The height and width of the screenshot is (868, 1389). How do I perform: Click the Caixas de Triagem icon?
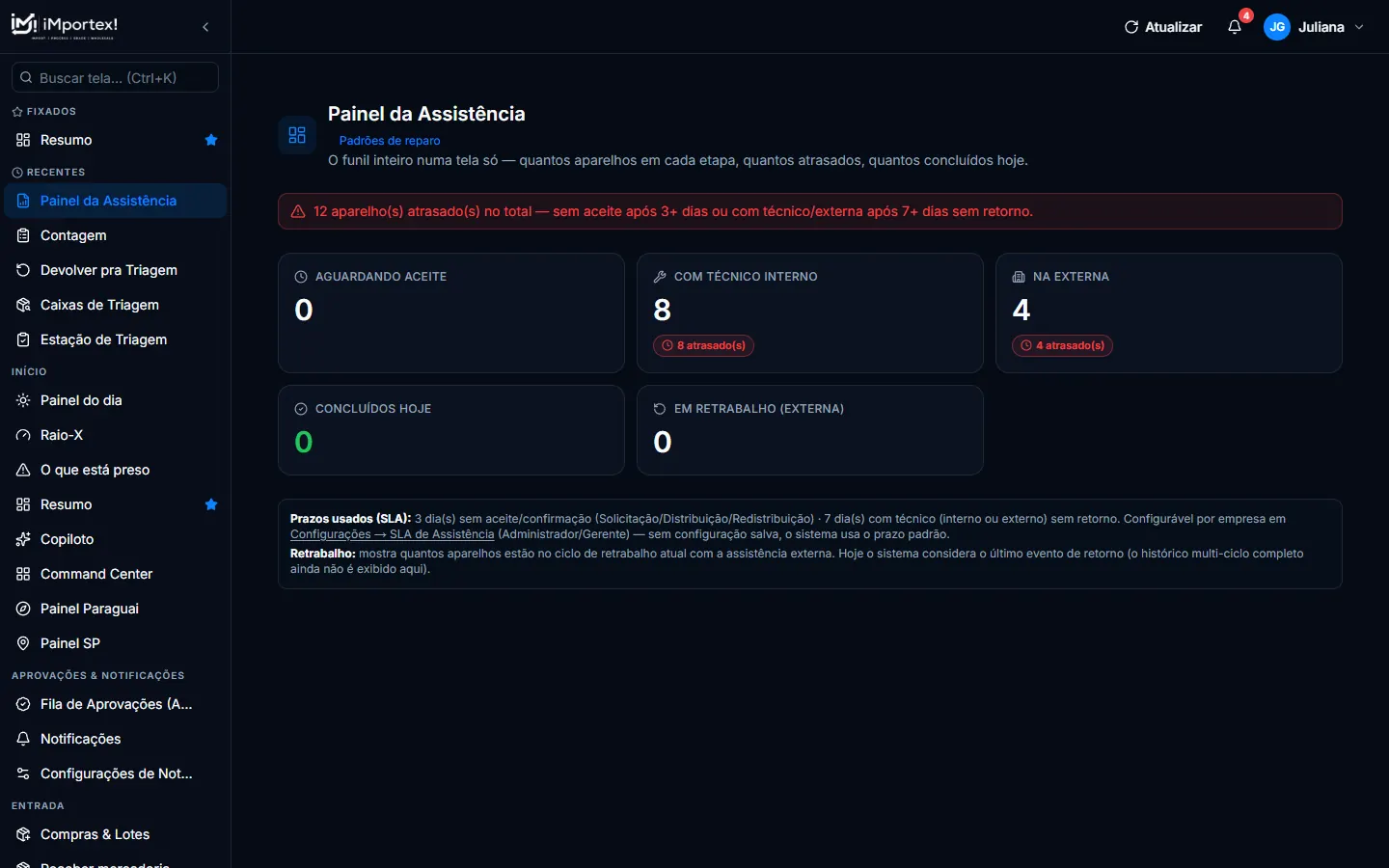point(23,305)
